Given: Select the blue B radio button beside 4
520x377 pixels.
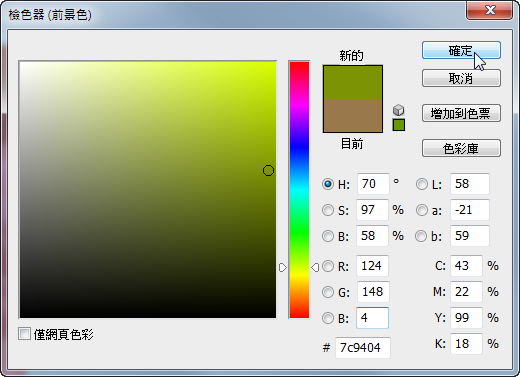Looking at the screenshot, I should 328,318.
